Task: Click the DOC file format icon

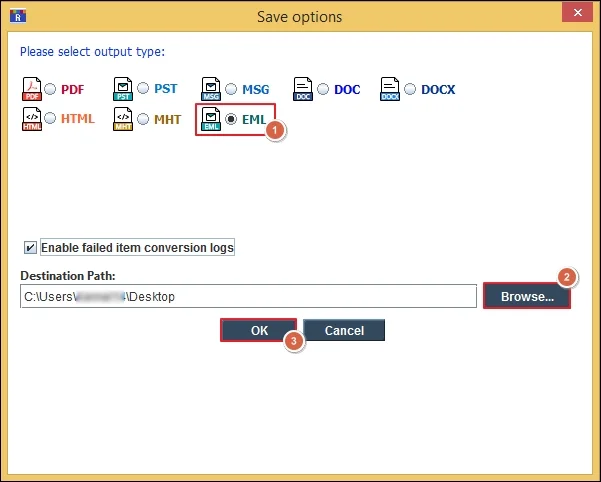Action: [x=303, y=89]
